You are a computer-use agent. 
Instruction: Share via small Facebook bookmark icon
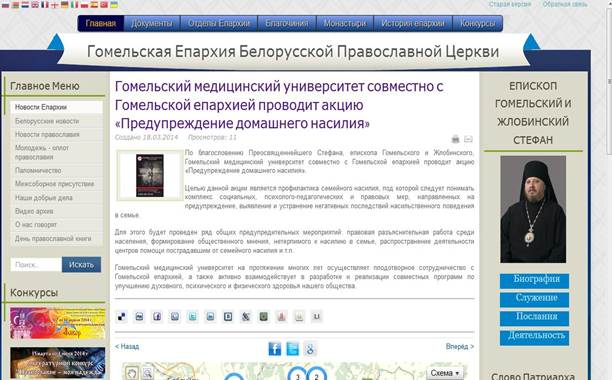[157, 317]
